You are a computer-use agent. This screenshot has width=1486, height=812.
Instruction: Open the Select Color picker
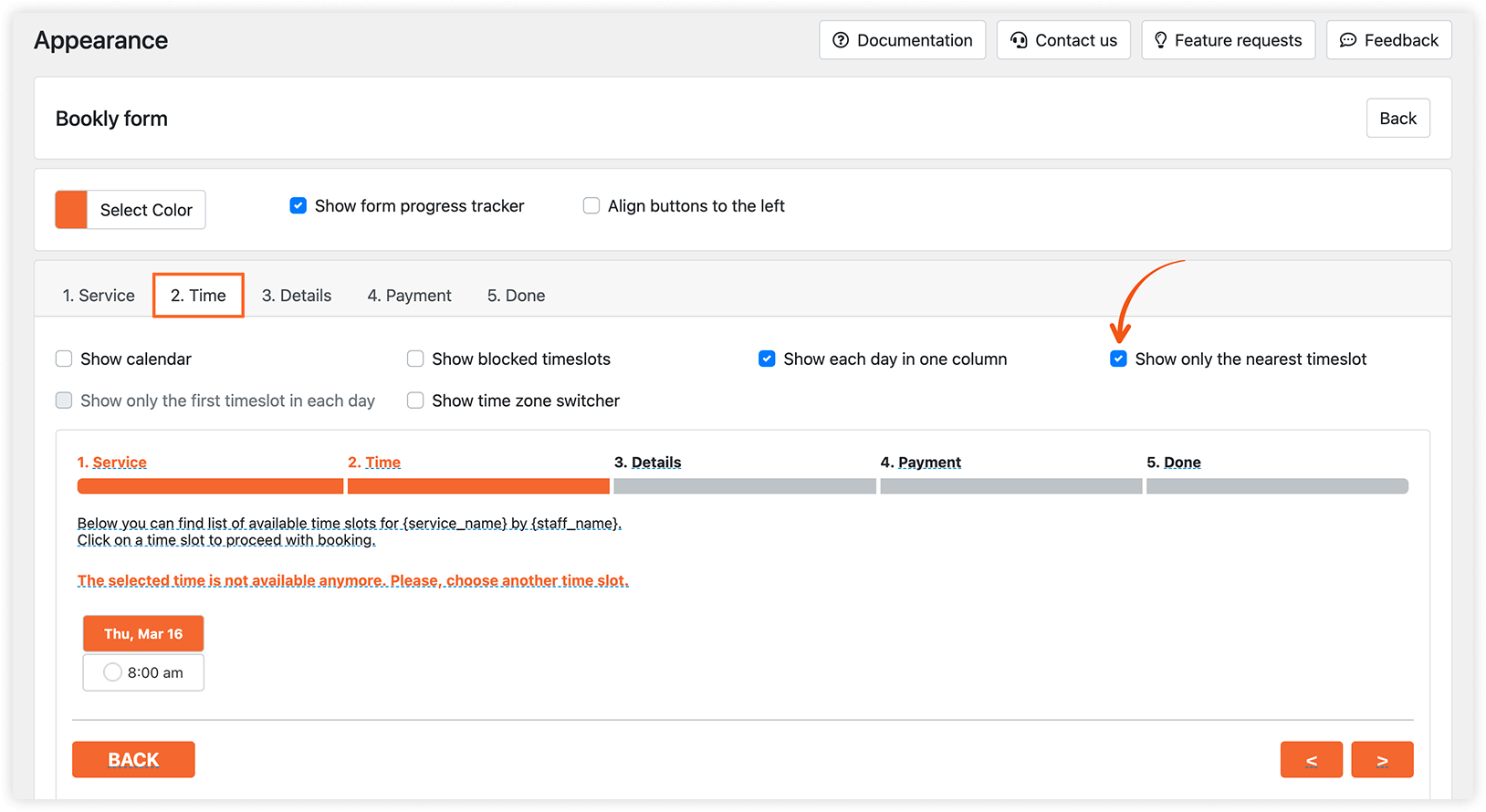[x=131, y=210]
